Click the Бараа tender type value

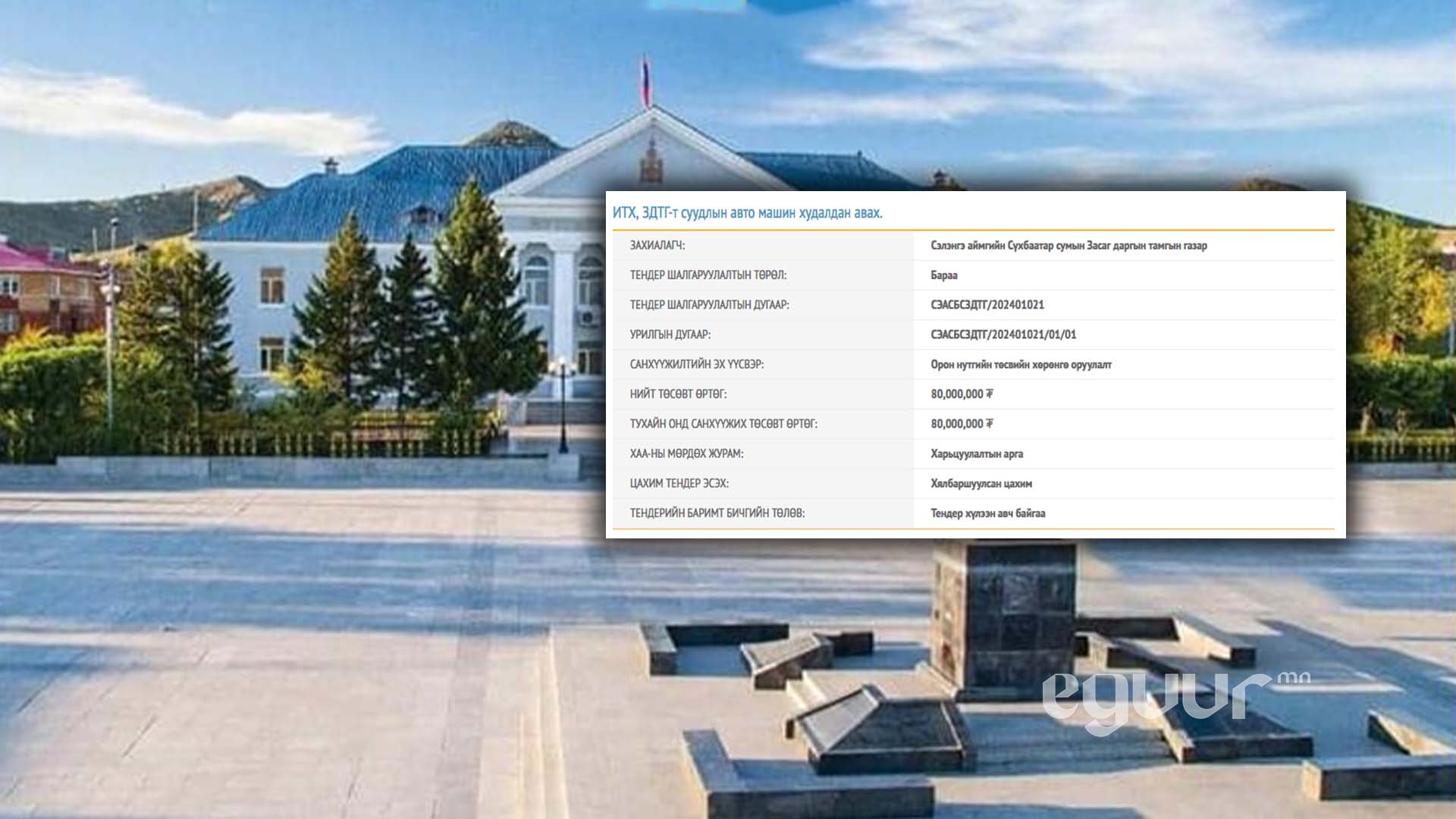[943, 275]
